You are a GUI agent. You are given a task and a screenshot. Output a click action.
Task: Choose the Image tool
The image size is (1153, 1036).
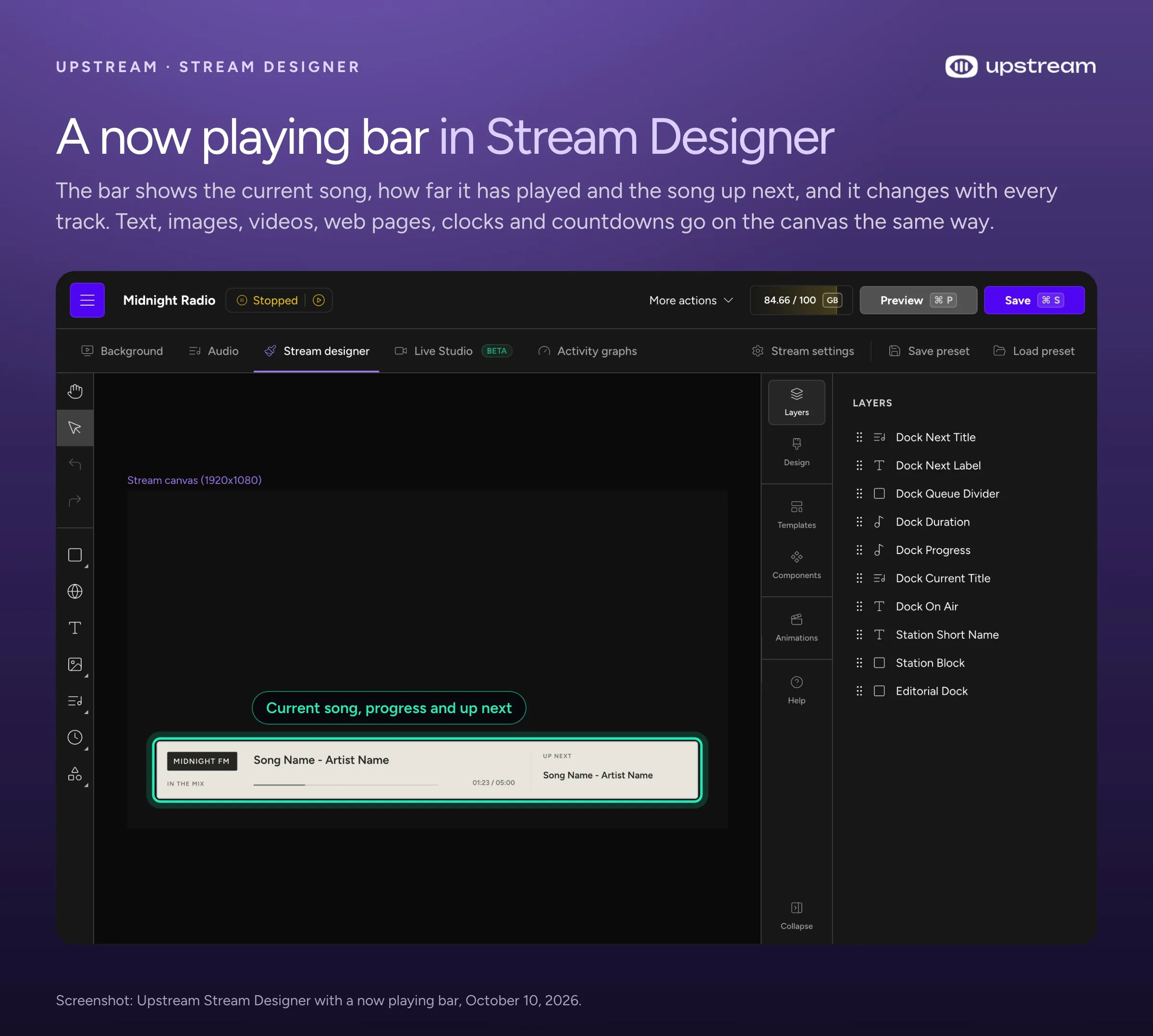click(75, 664)
